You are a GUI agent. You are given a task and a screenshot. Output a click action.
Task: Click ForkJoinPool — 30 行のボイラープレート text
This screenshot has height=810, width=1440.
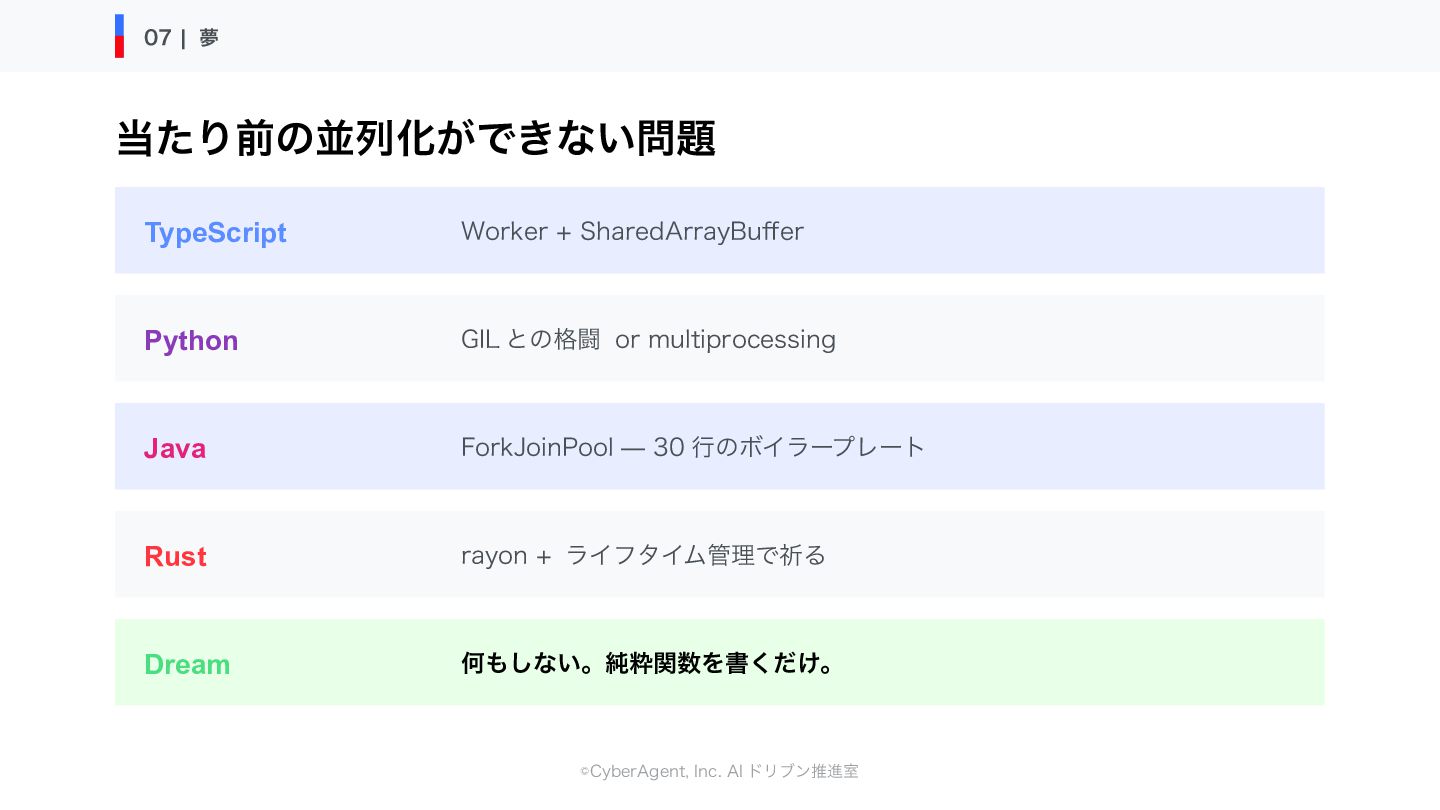click(x=693, y=447)
